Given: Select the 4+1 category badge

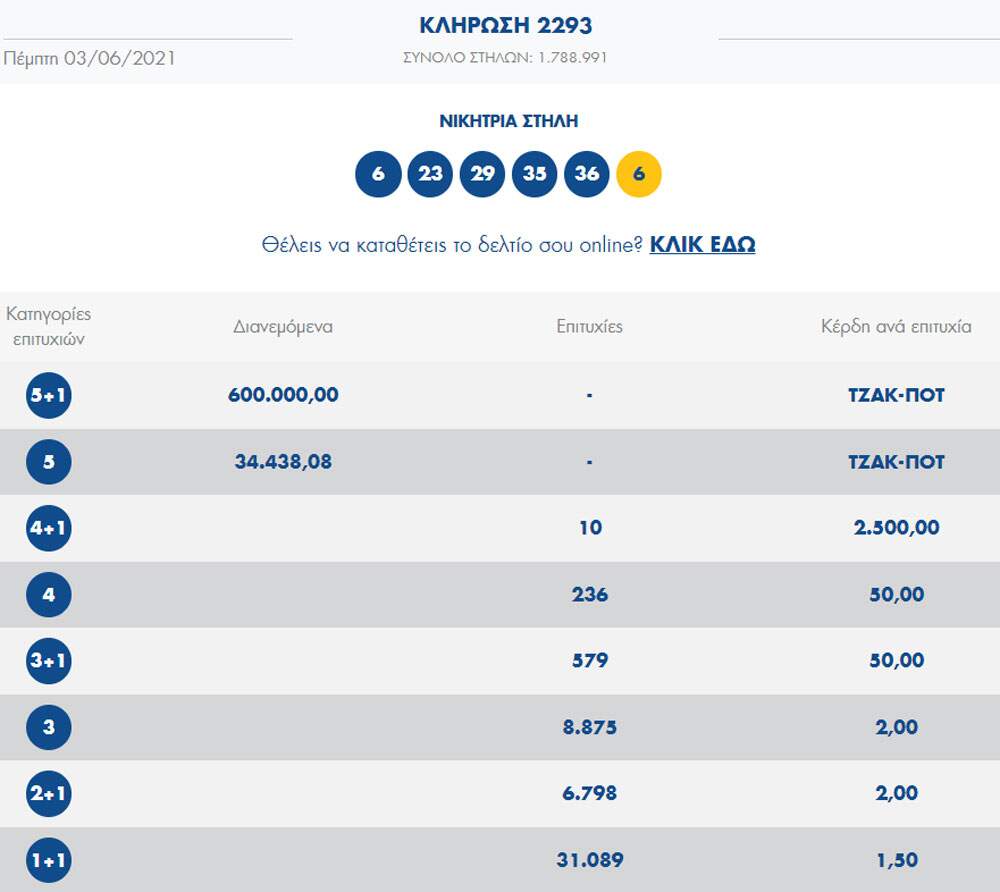Looking at the screenshot, I should tap(49, 528).
